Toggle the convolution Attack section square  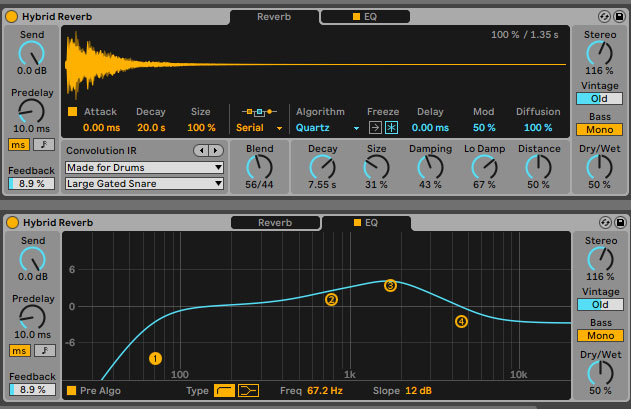[x=72, y=112]
